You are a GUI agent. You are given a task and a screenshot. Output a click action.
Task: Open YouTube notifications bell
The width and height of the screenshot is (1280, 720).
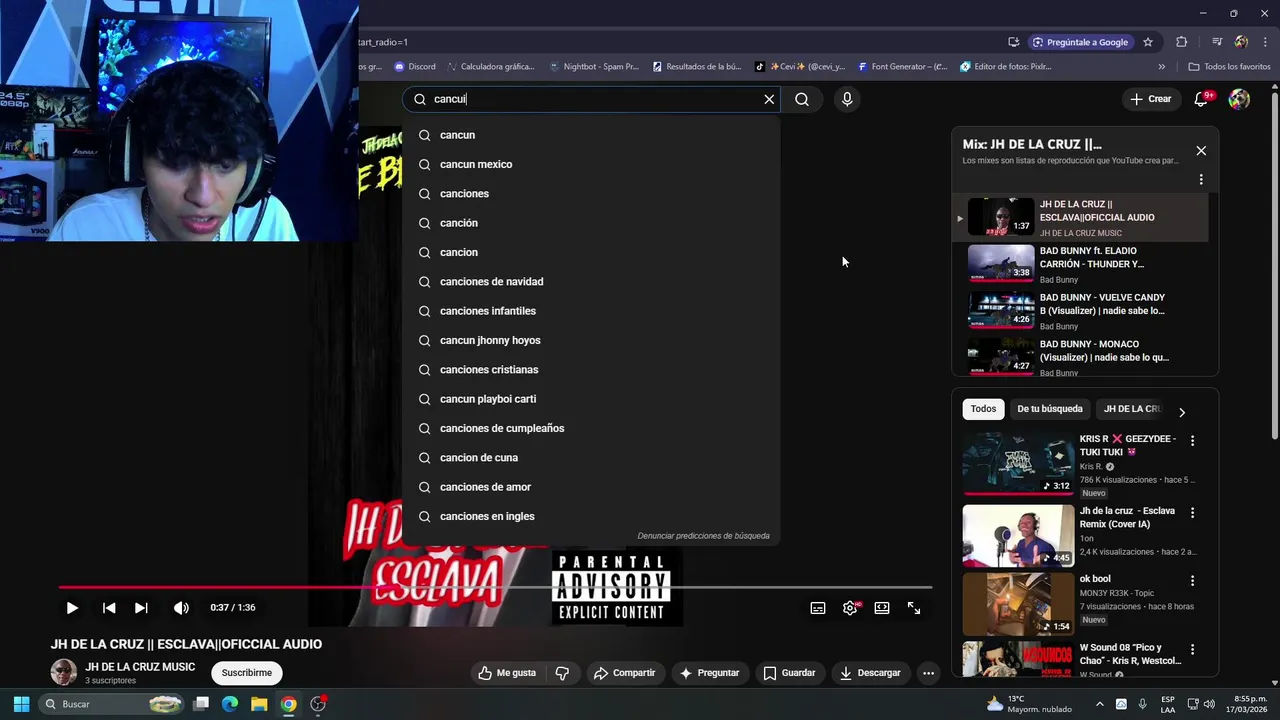1203,99
